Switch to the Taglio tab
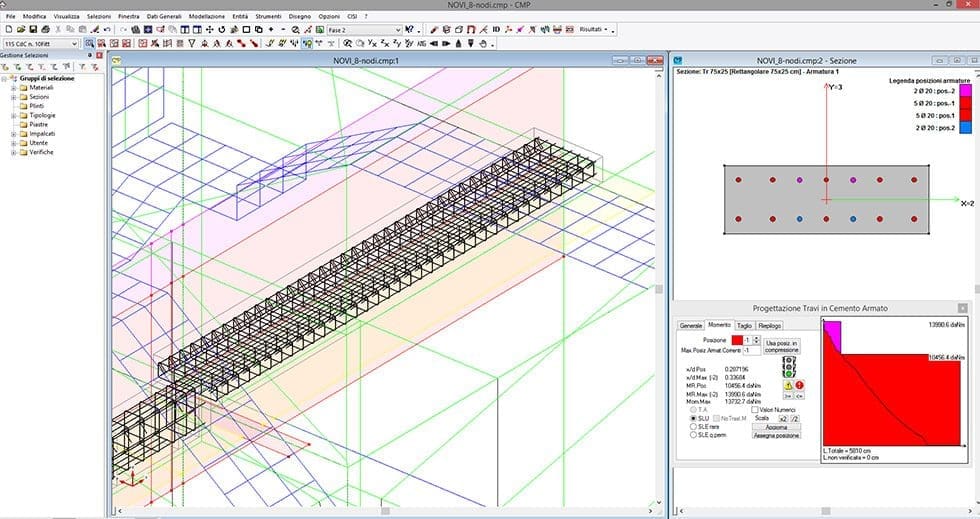Viewport: 980px width, 519px height. [x=744, y=325]
